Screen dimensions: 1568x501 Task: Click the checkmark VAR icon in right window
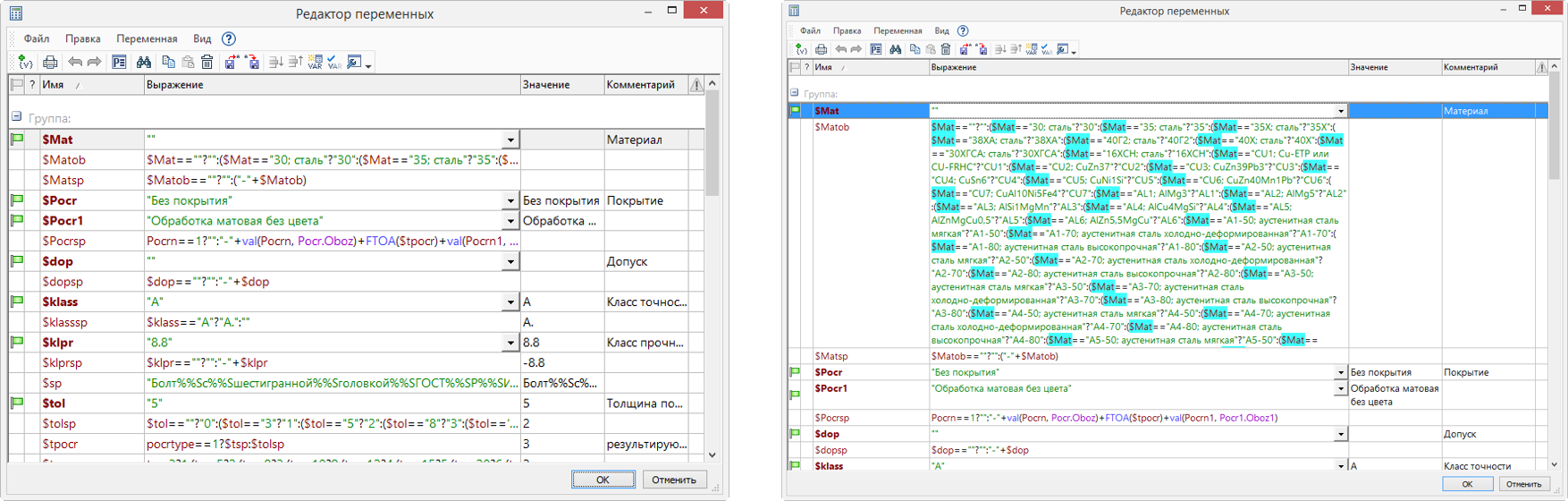click(x=1047, y=49)
